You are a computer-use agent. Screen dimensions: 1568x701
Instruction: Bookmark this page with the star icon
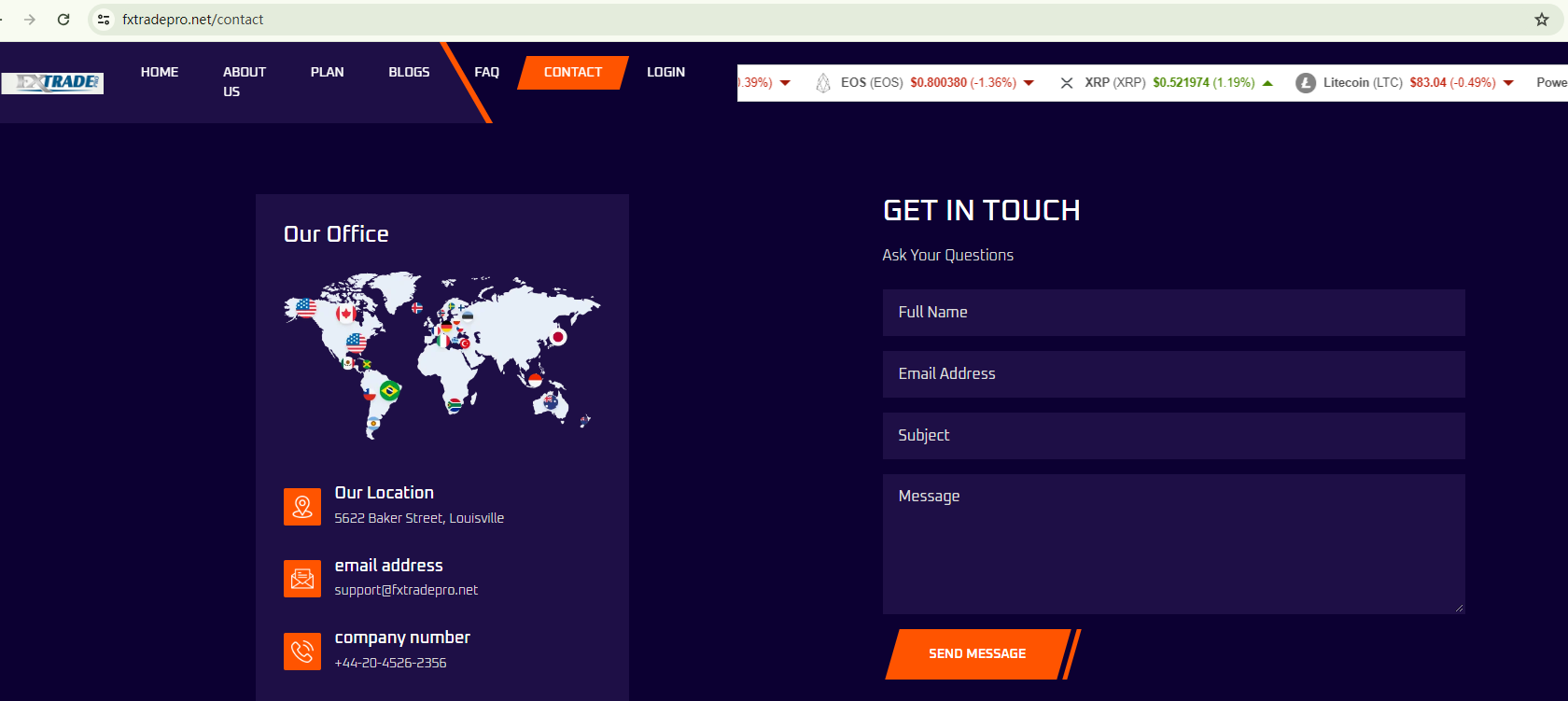click(1542, 20)
